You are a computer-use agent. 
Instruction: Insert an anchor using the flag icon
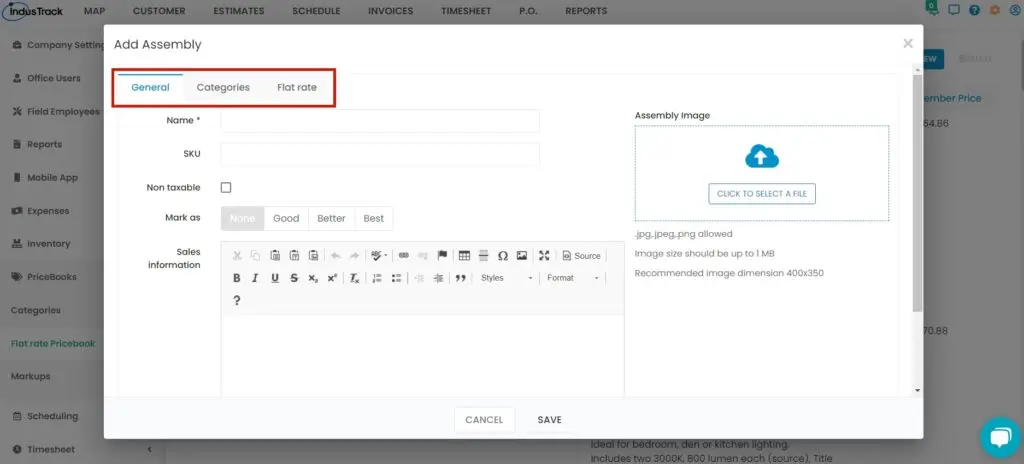442,256
